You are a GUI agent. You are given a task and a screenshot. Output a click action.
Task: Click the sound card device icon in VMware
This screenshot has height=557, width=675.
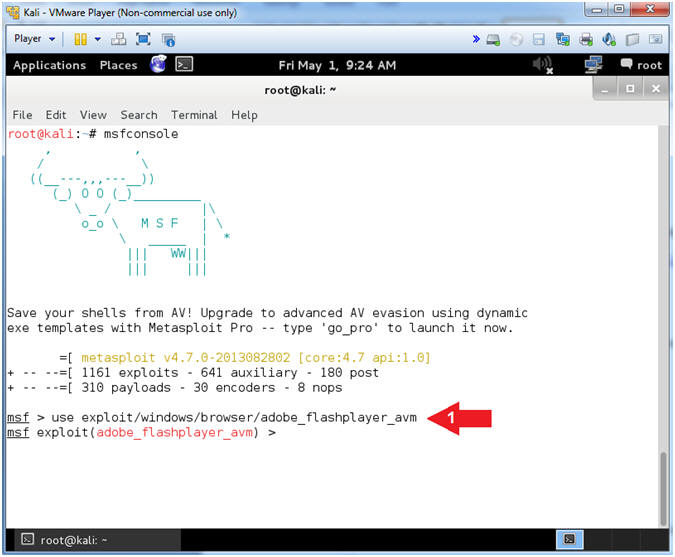tap(609, 40)
